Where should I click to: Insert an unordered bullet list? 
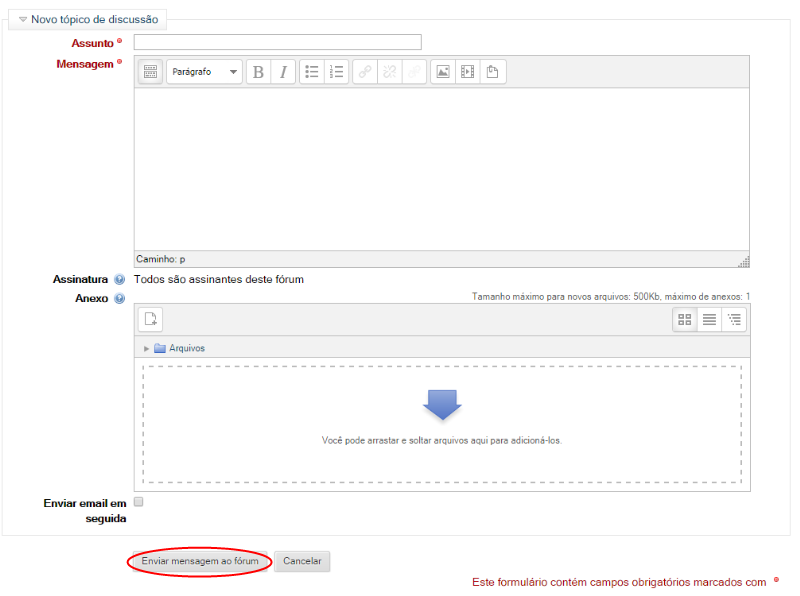tap(312, 72)
